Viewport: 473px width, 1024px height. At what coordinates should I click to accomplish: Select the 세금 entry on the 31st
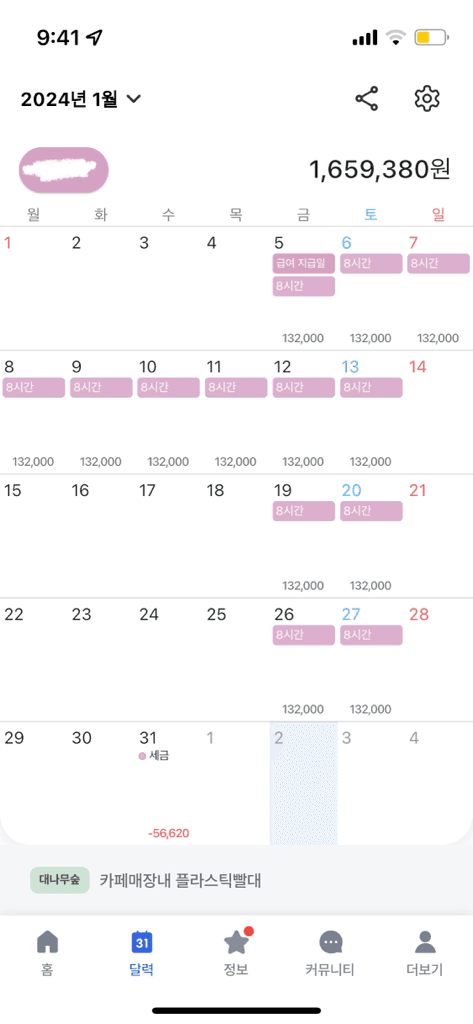156,756
